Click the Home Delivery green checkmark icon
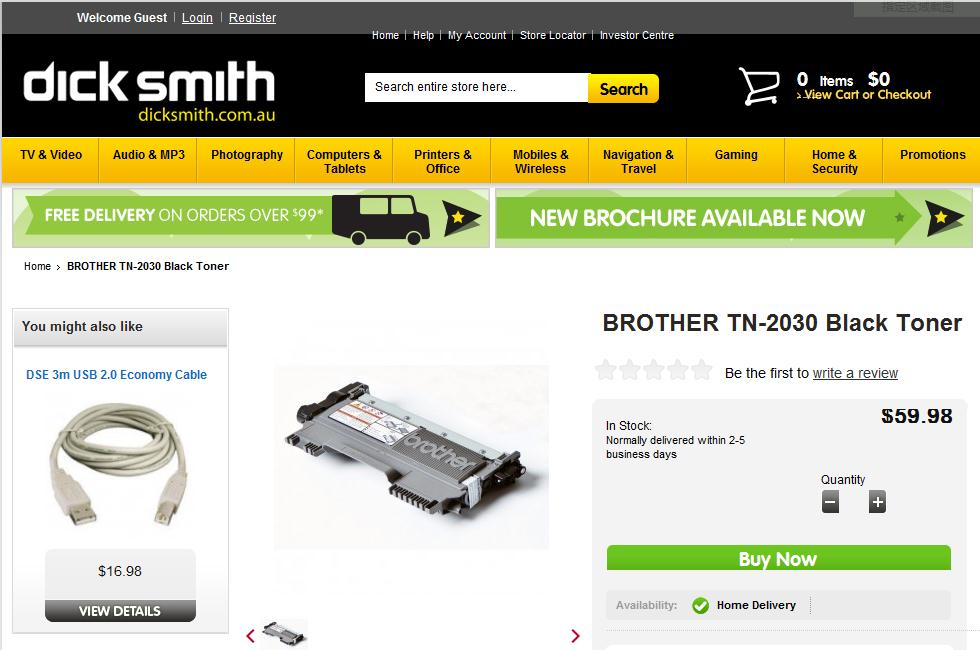Image resolution: width=980 pixels, height=650 pixels. tap(701, 605)
